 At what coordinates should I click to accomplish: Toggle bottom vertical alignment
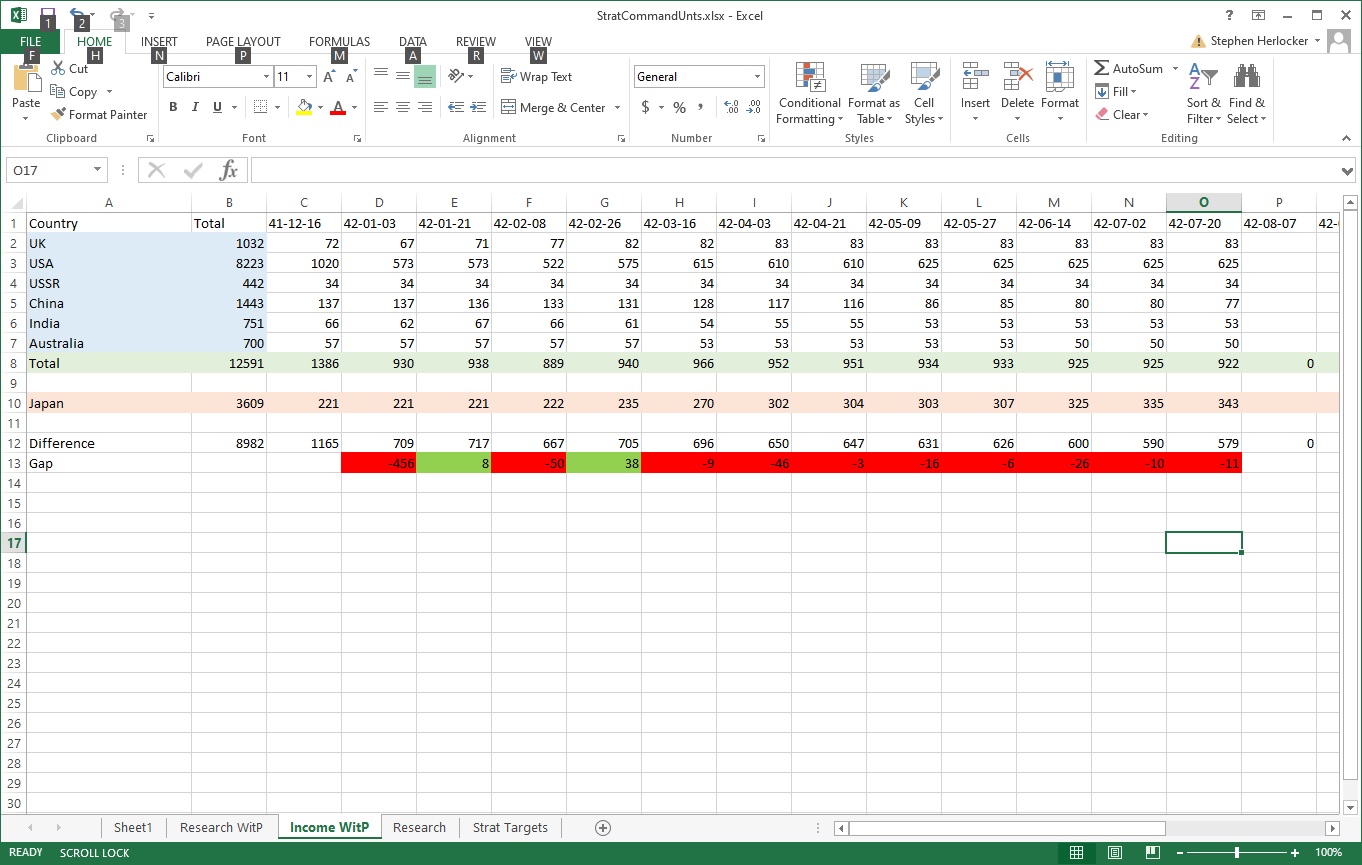tap(424, 76)
